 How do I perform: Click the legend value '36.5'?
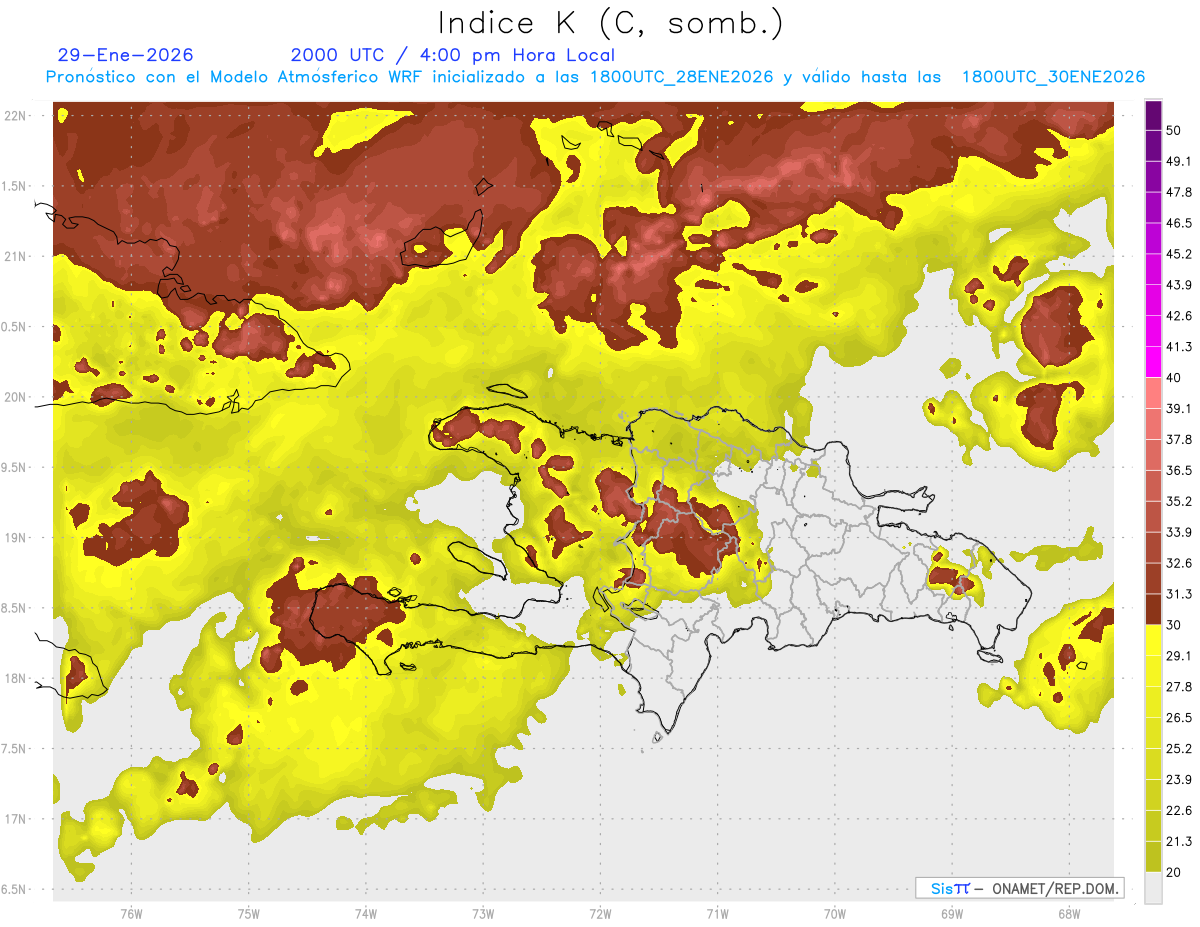pyautogui.click(x=1179, y=470)
